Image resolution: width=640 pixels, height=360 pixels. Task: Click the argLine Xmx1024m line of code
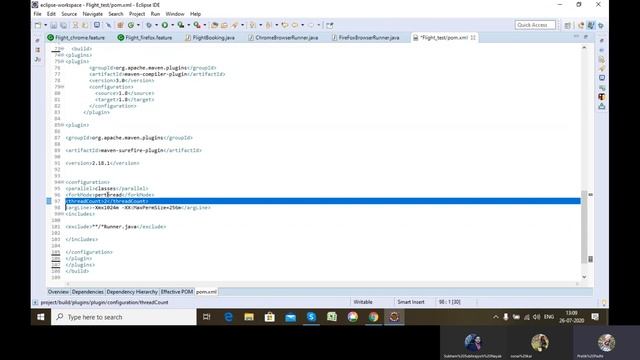pyautogui.click(x=138, y=208)
